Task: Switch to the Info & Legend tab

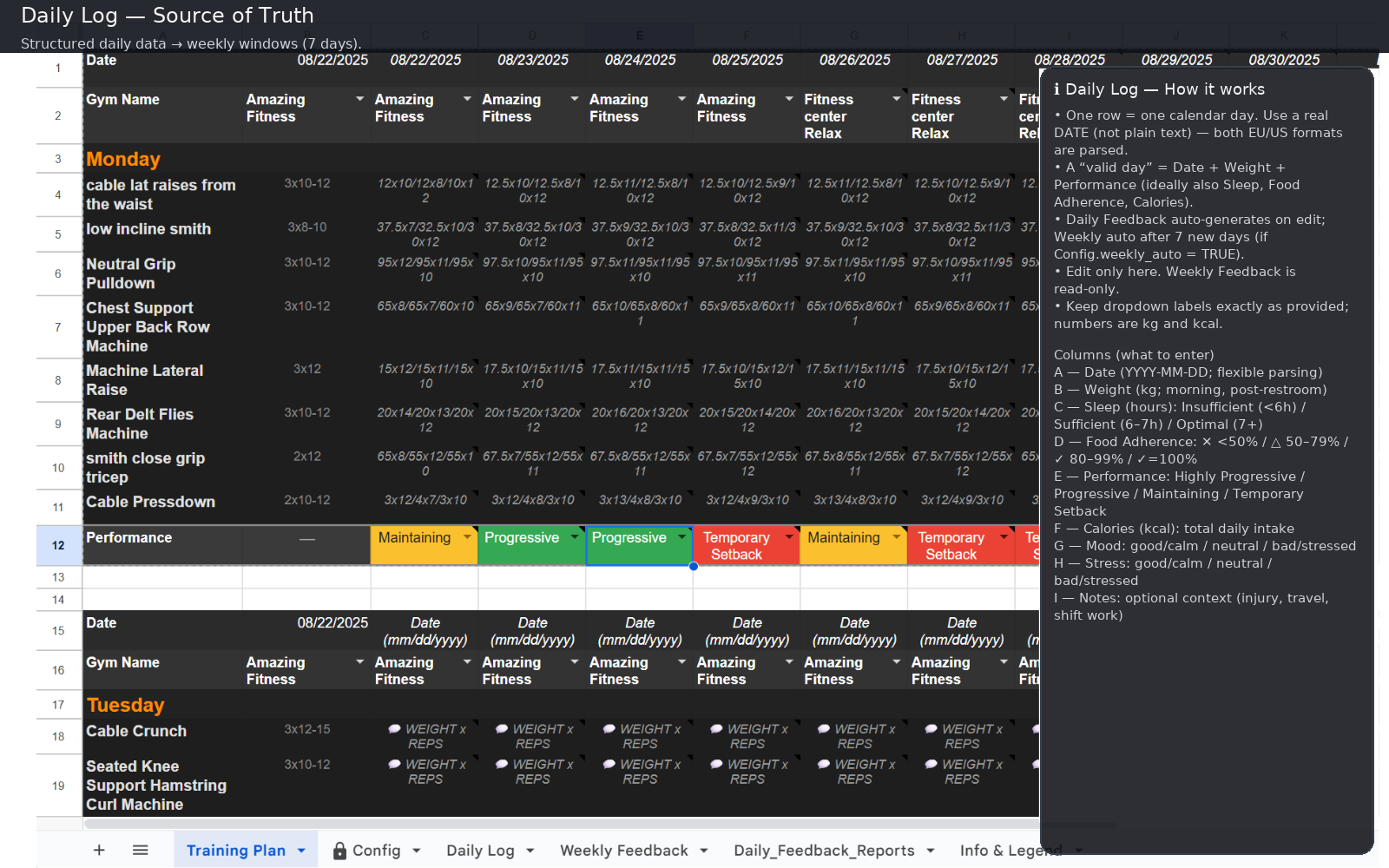Action: [x=1010, y=851]
